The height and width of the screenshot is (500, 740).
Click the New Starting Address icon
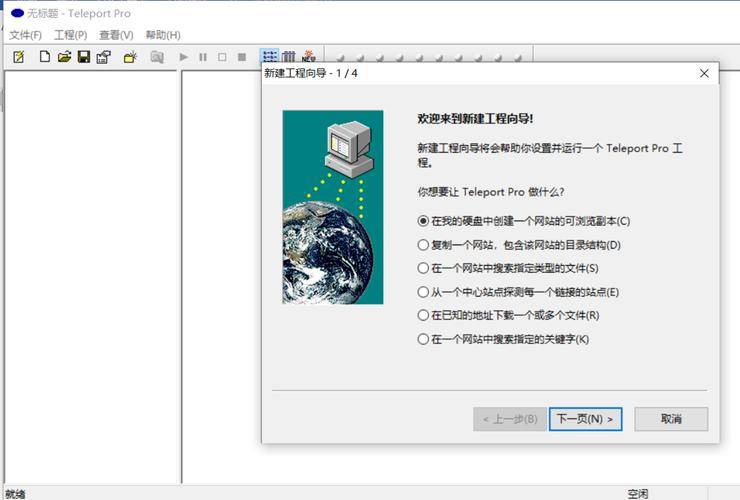click(x=130, y=57)
